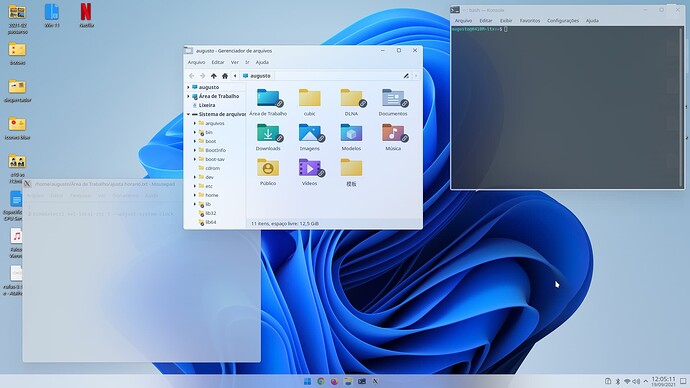The width and height of the screenshot is (690, 388).
Task: Go to home folder via house icon
Action: pyautogui.click(x=225, y=76)
